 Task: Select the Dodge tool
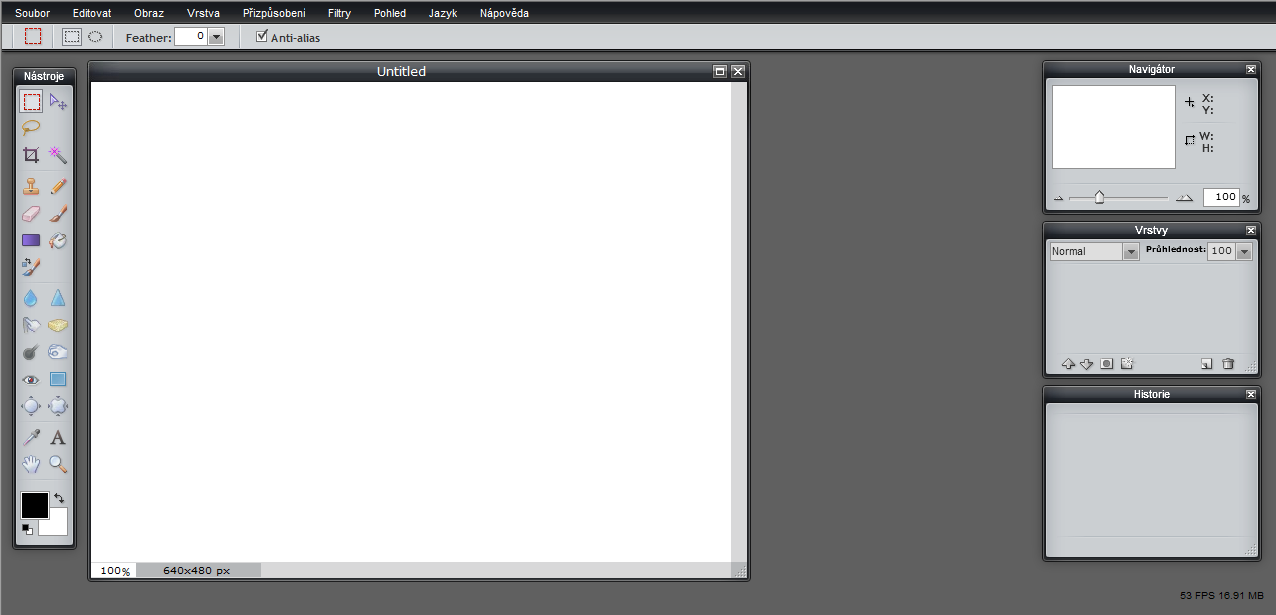click(32, 352)
